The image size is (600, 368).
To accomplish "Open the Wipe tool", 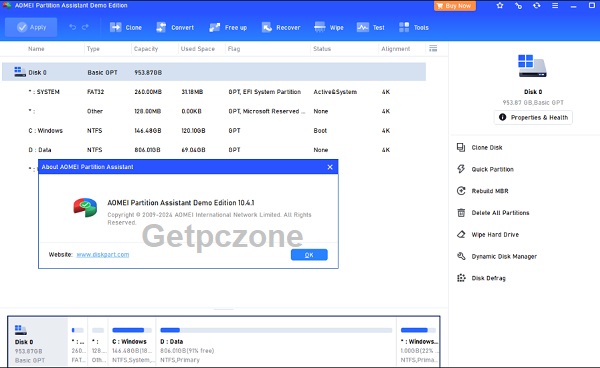I will coord(329,28).
